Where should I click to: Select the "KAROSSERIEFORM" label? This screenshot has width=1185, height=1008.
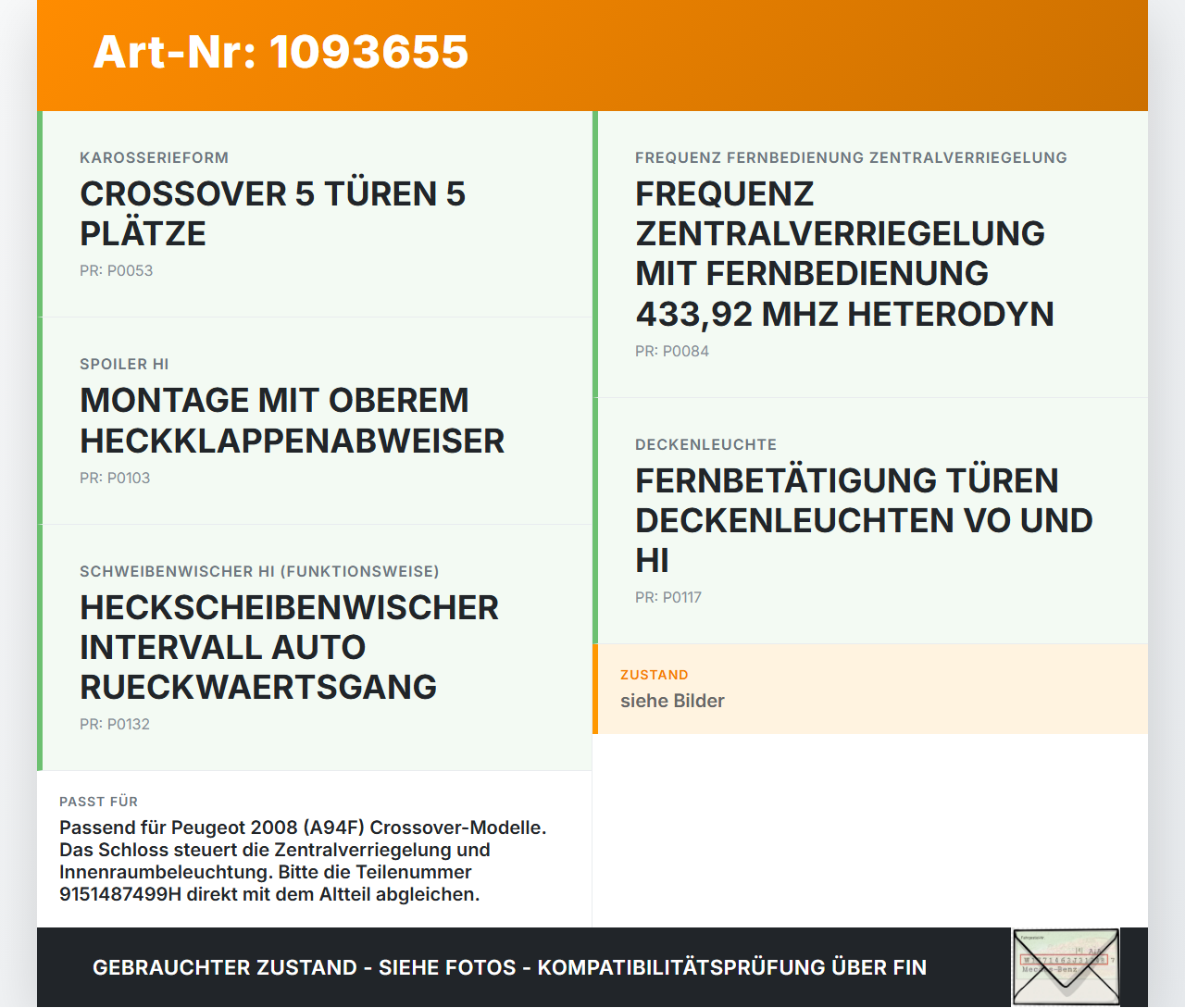tap(154, 157)
